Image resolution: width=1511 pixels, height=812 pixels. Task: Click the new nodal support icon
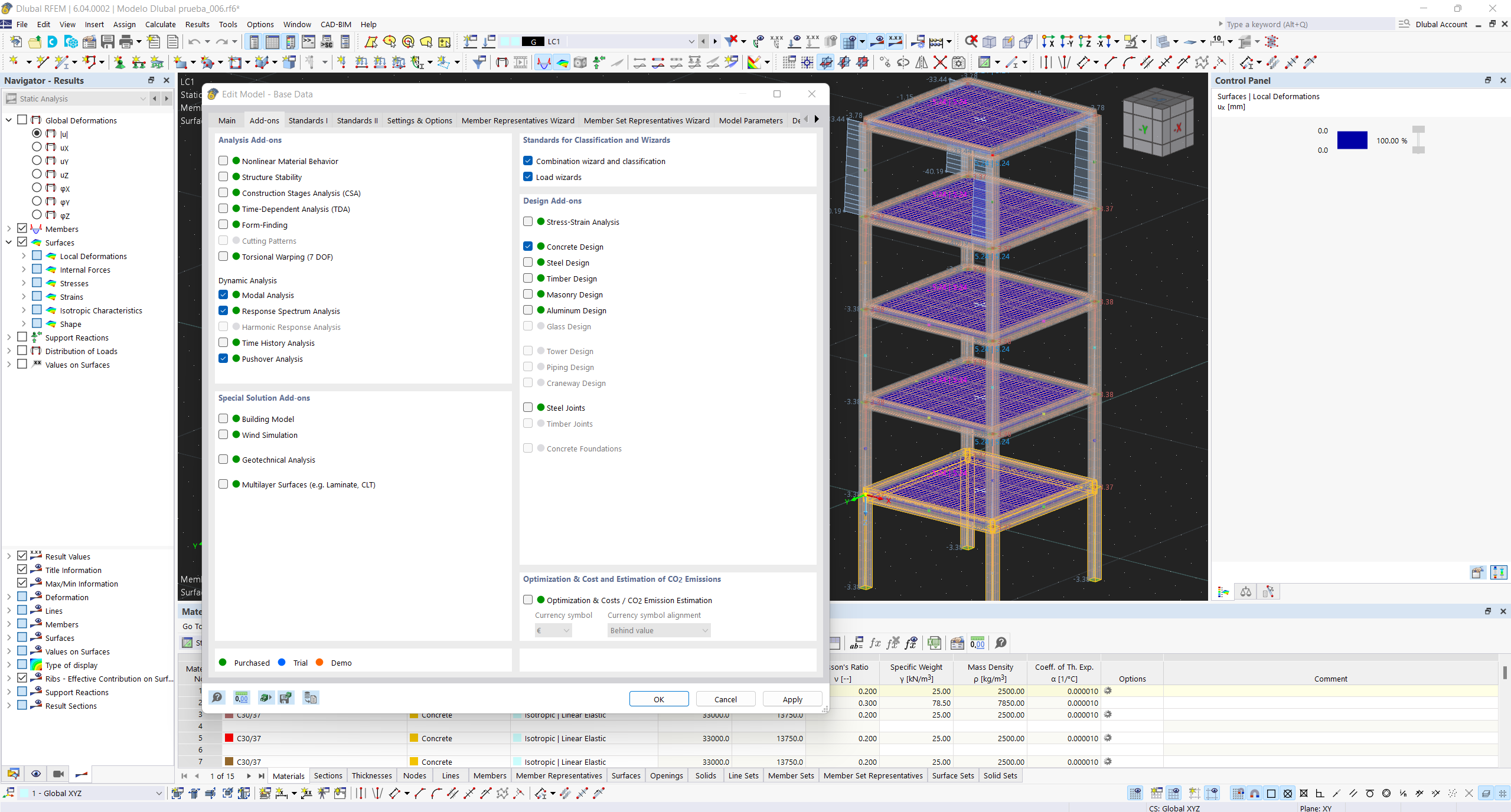pos(120,62)
